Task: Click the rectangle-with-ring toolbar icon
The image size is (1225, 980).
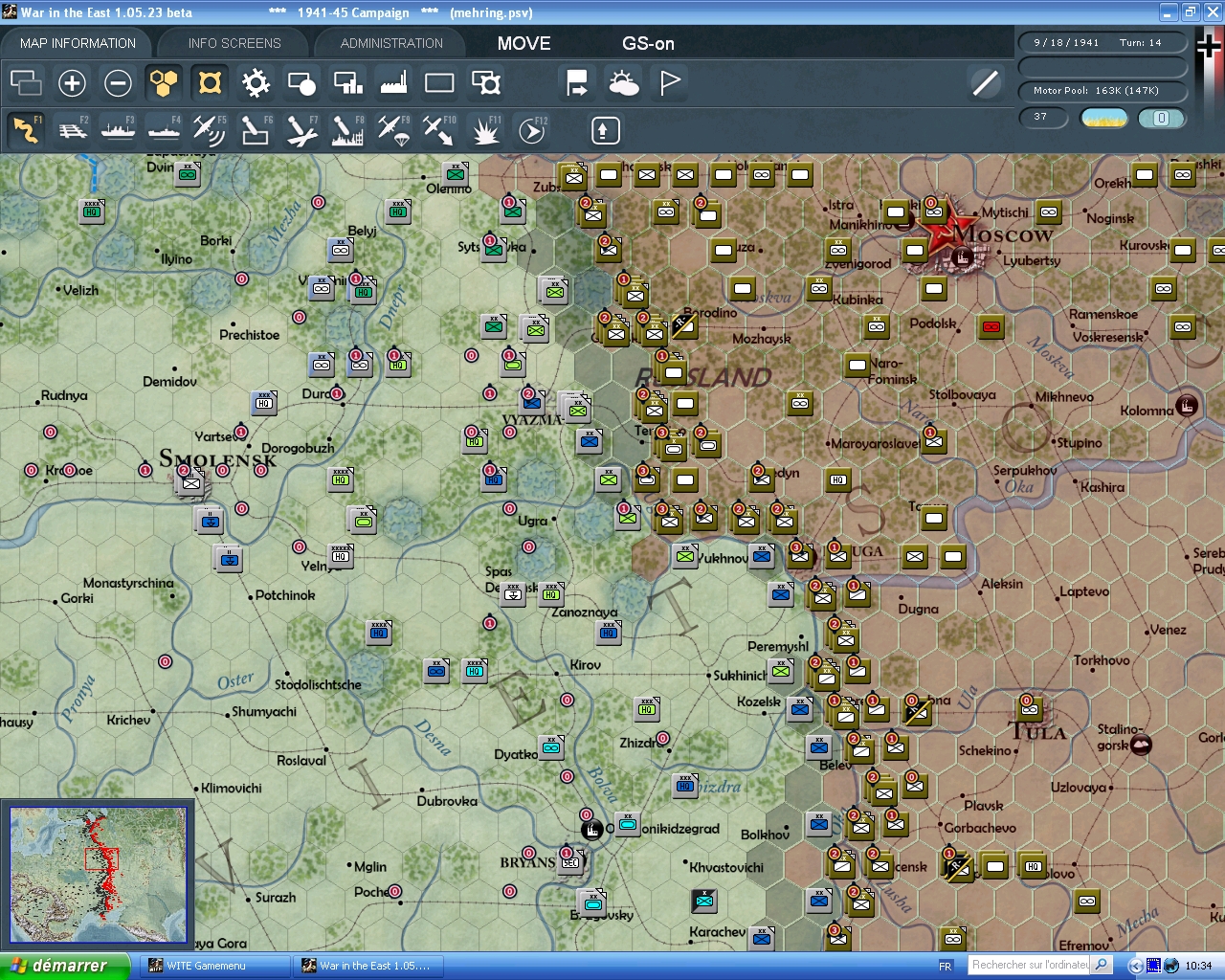Action: coord(486,83)
